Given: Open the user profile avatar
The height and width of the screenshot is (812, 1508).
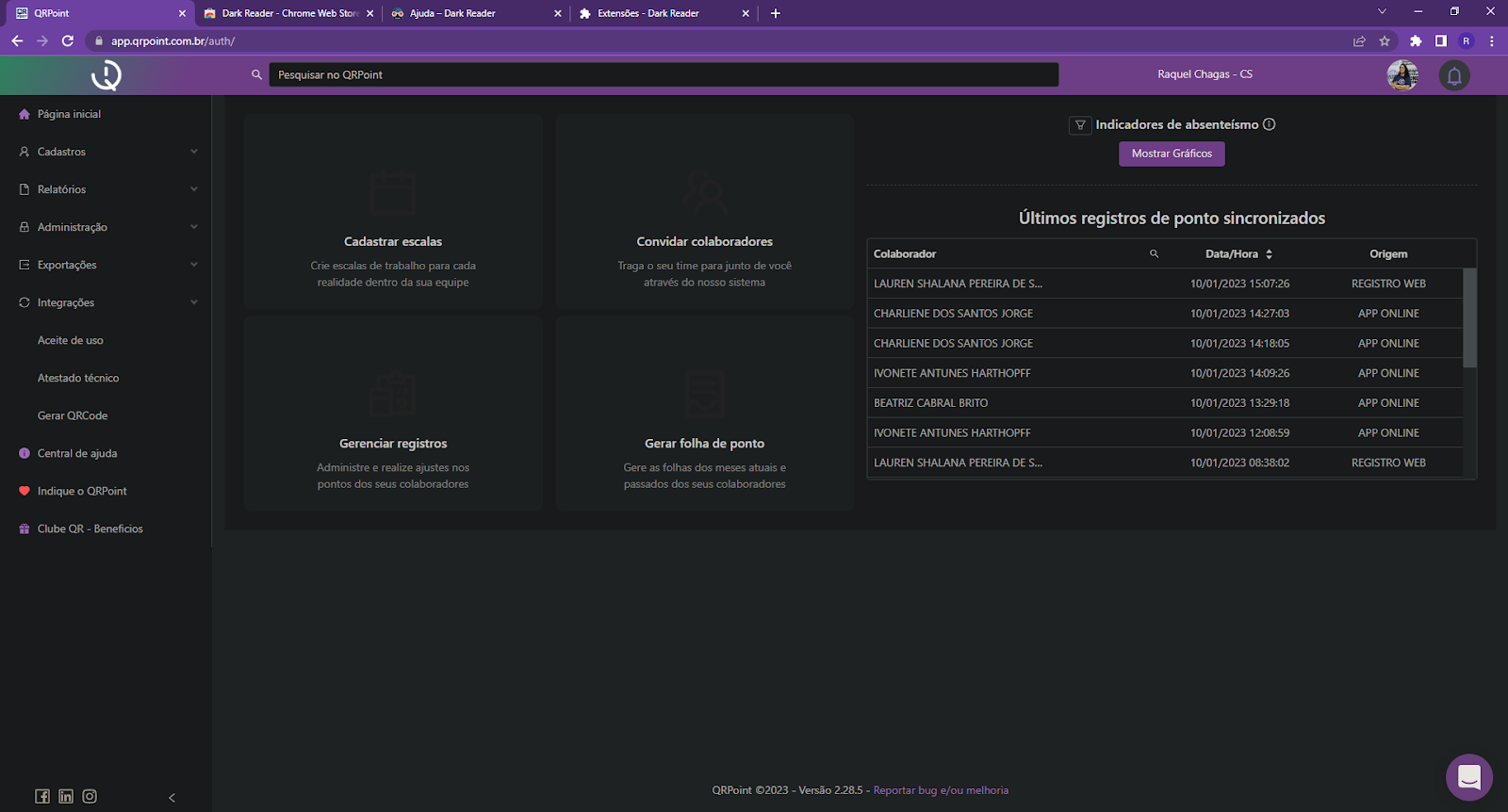Looking at the screenshot, I should click(x=1402, y=75).
